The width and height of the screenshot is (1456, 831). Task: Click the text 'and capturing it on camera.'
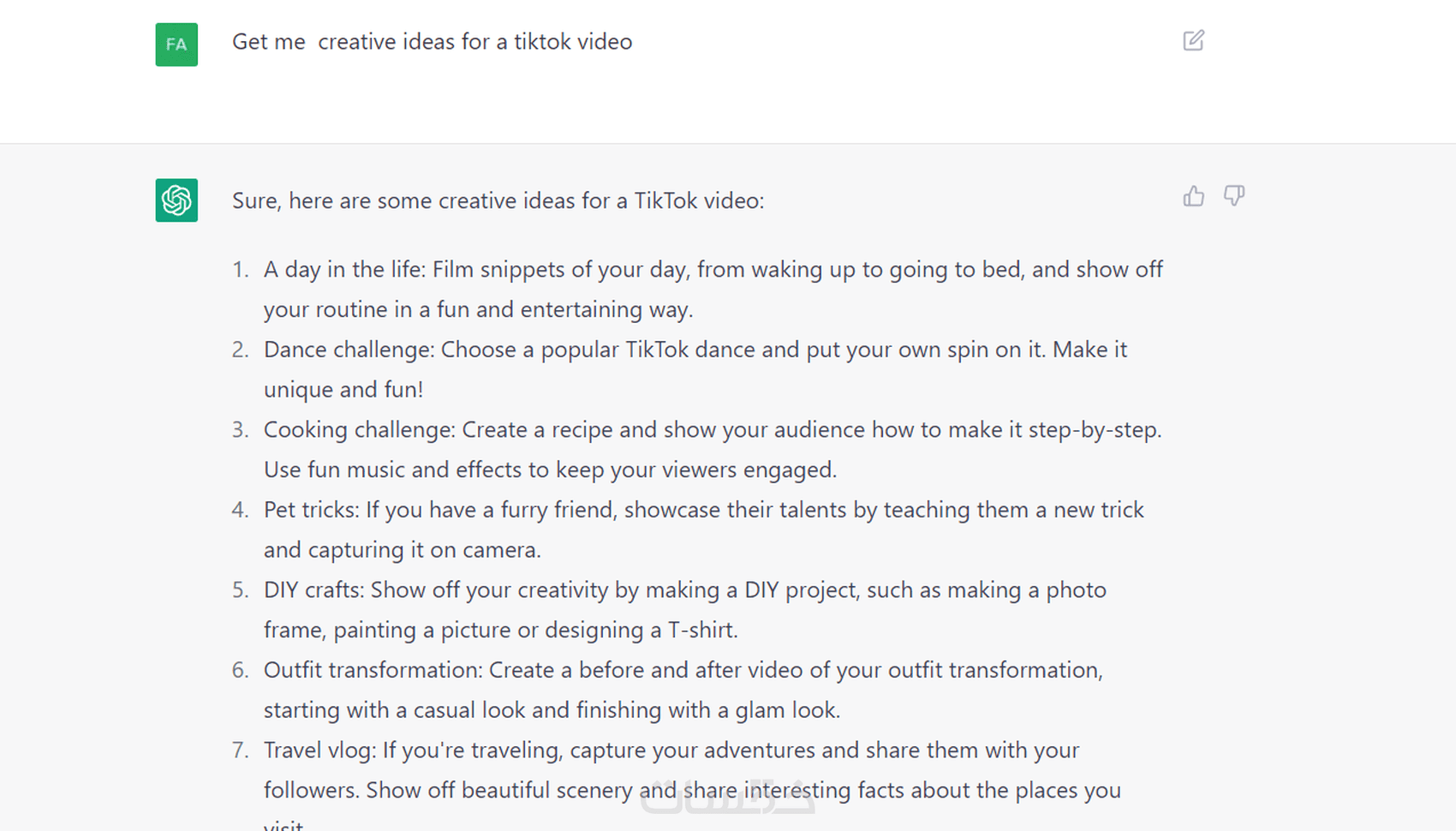(402, 550)
